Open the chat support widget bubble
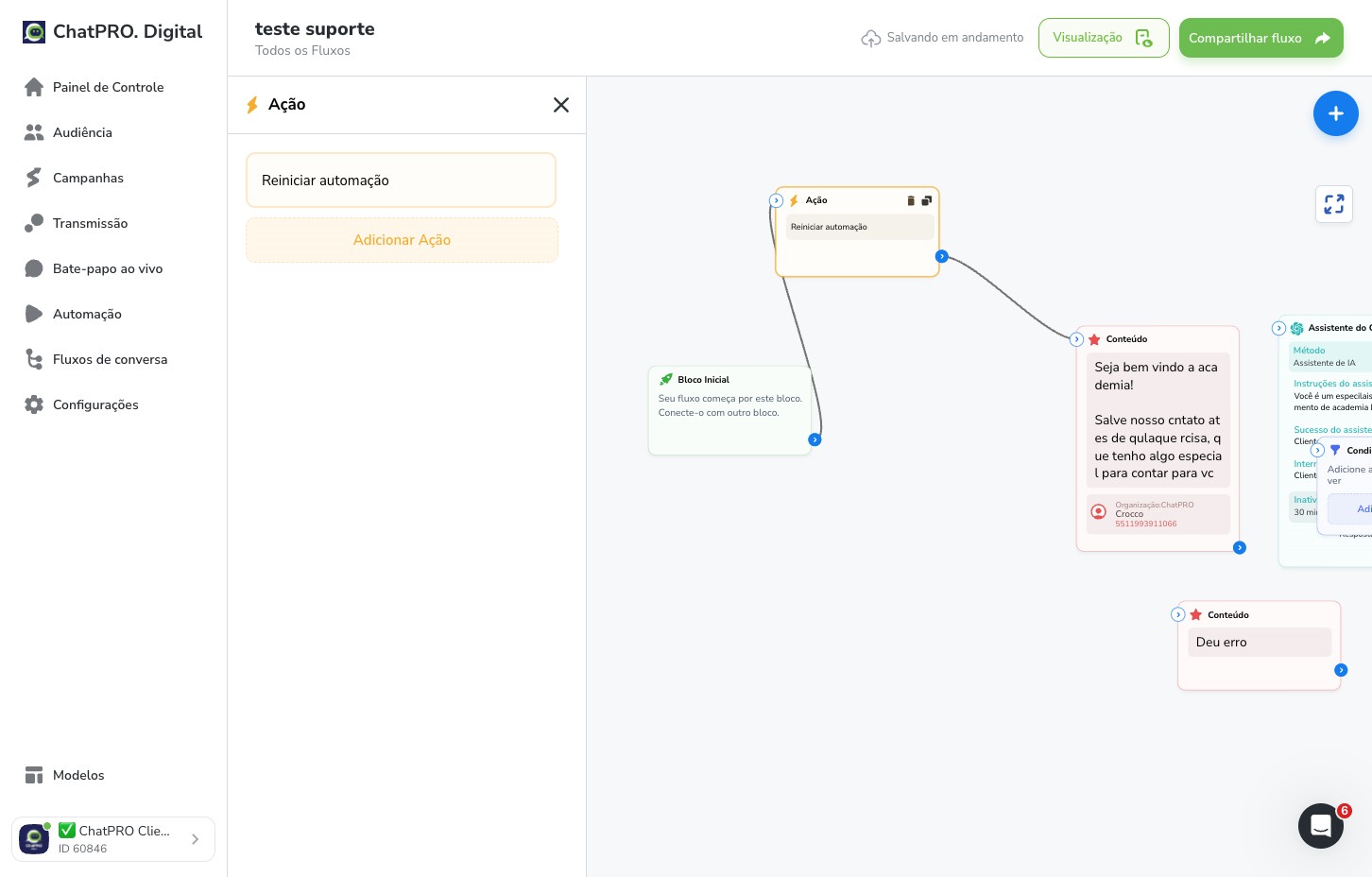 (x=1321, y=826)
